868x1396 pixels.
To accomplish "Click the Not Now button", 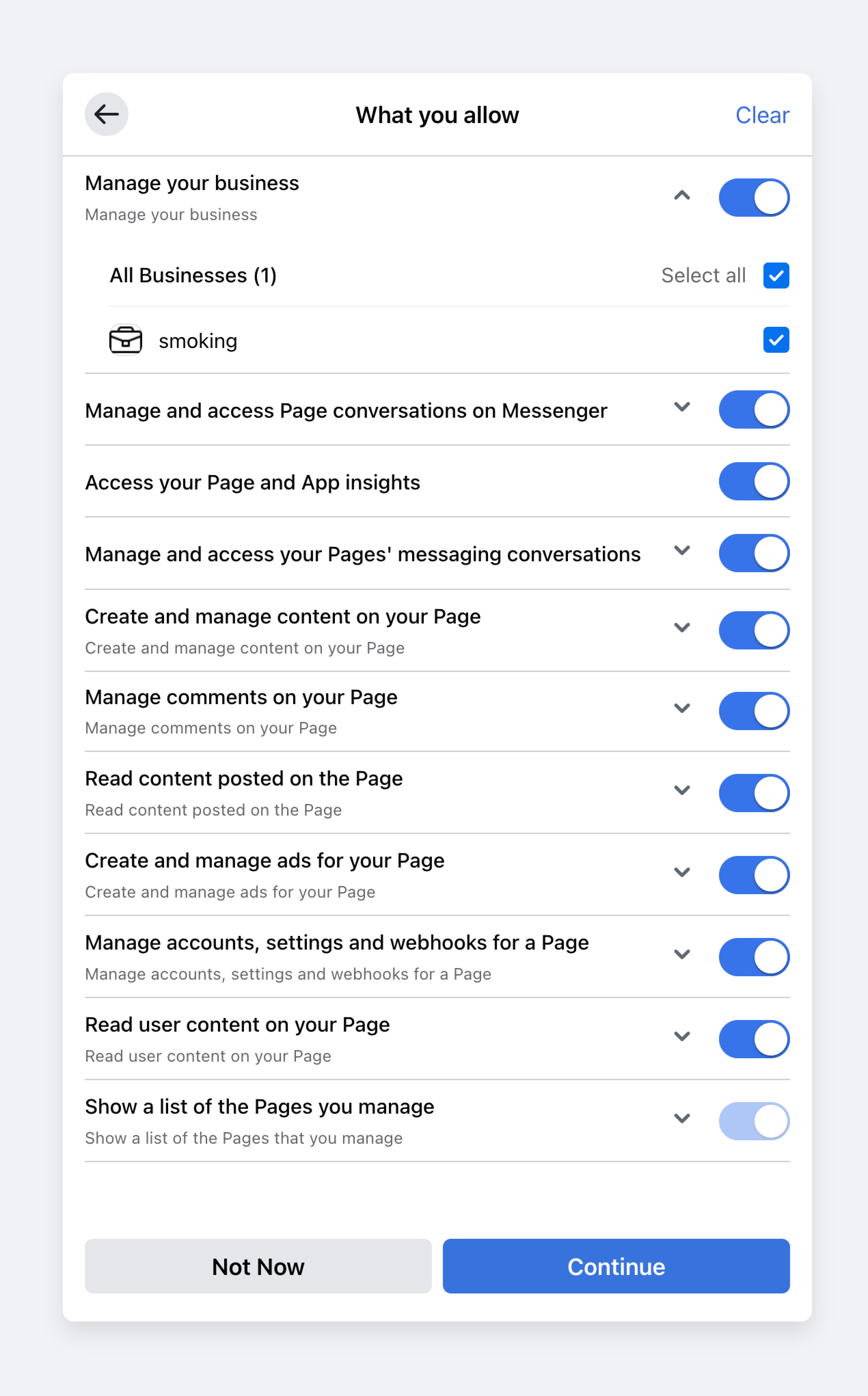I will pyautogui.click(x=258, y=1266).
